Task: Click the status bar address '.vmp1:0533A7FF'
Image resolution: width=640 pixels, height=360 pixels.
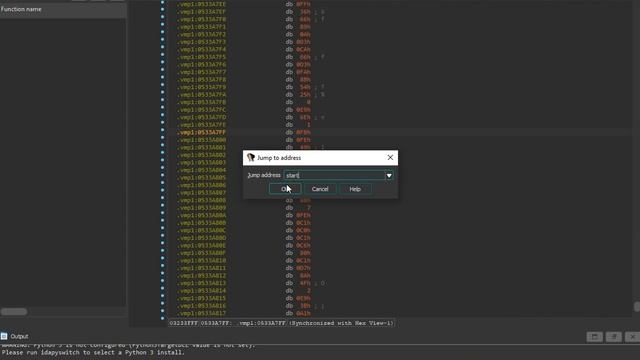Action: (261, 323)
